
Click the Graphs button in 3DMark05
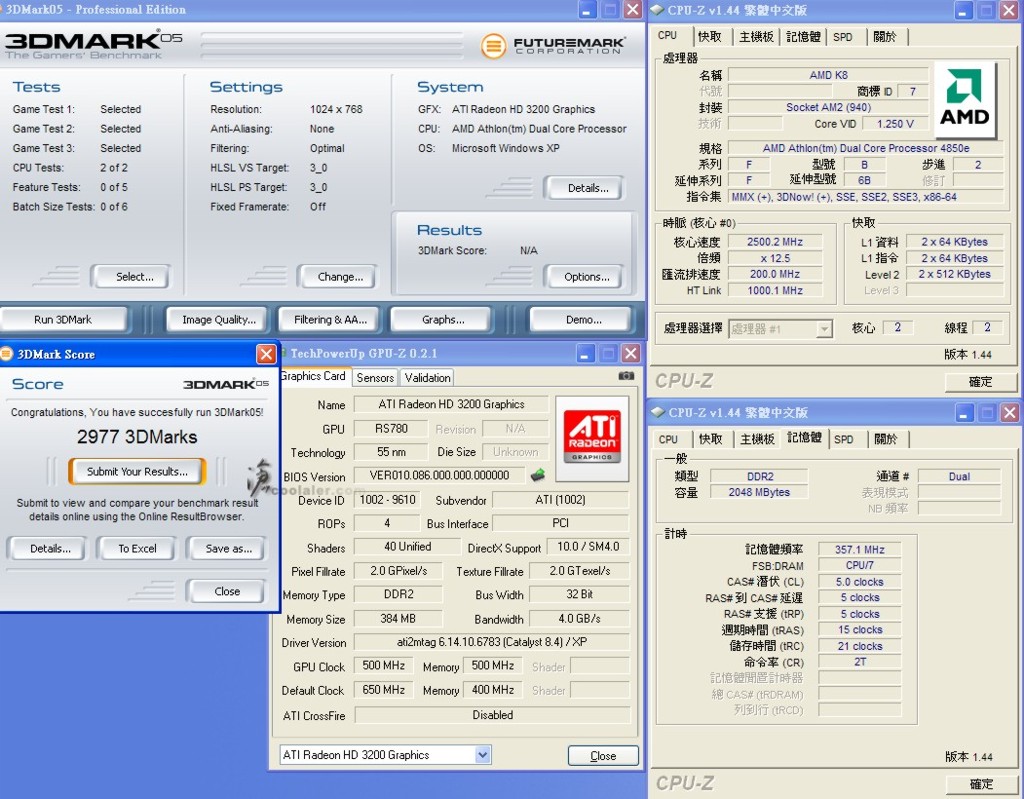pyautogui.click(x=442, y=319)
